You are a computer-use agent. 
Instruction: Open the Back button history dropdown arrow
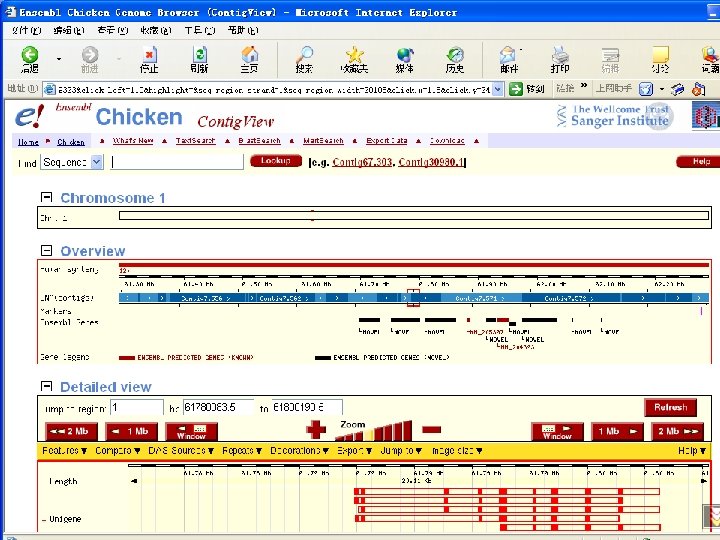click(59, 59)
